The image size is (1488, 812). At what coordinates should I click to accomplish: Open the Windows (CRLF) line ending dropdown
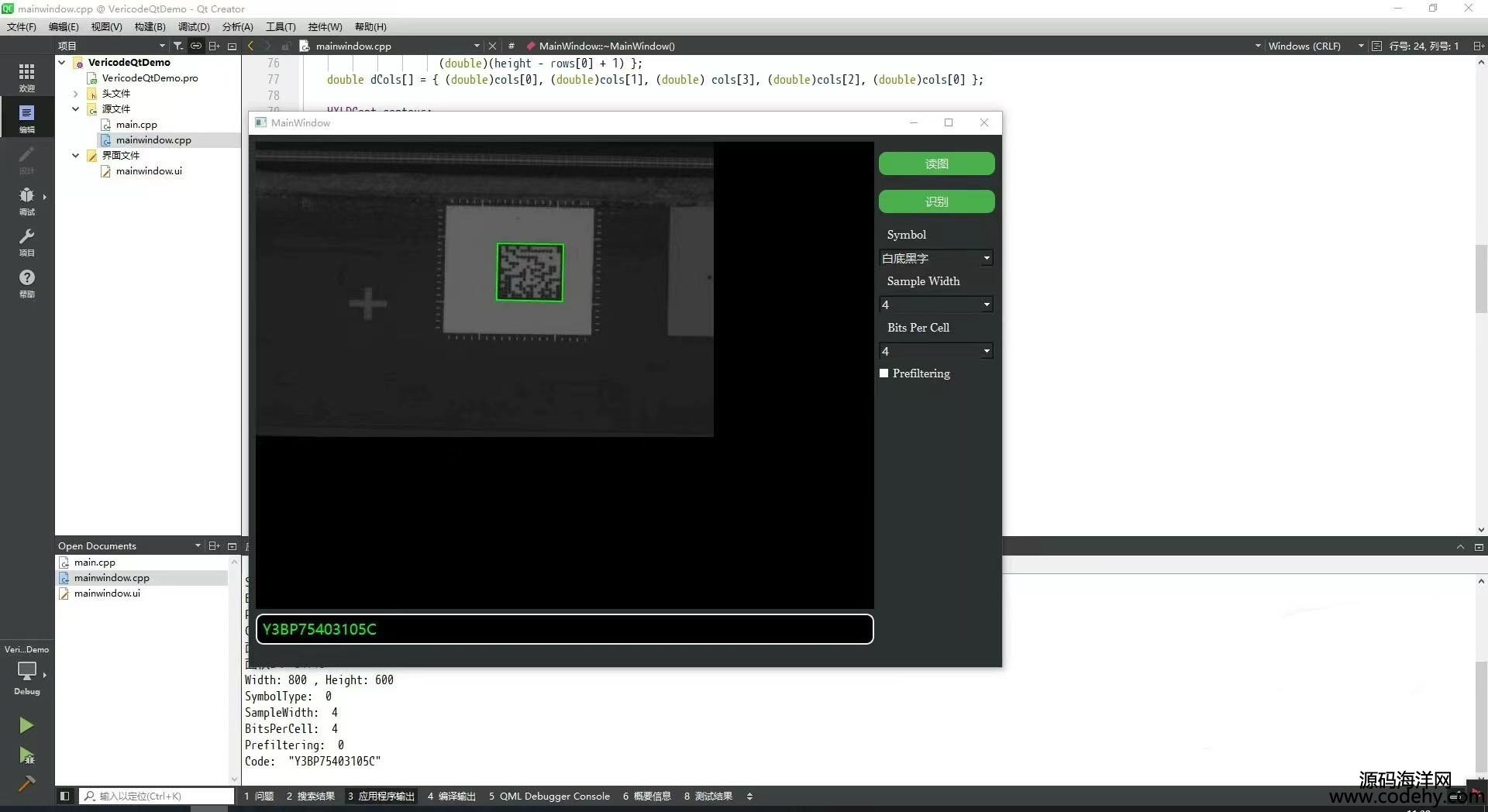1315,46
